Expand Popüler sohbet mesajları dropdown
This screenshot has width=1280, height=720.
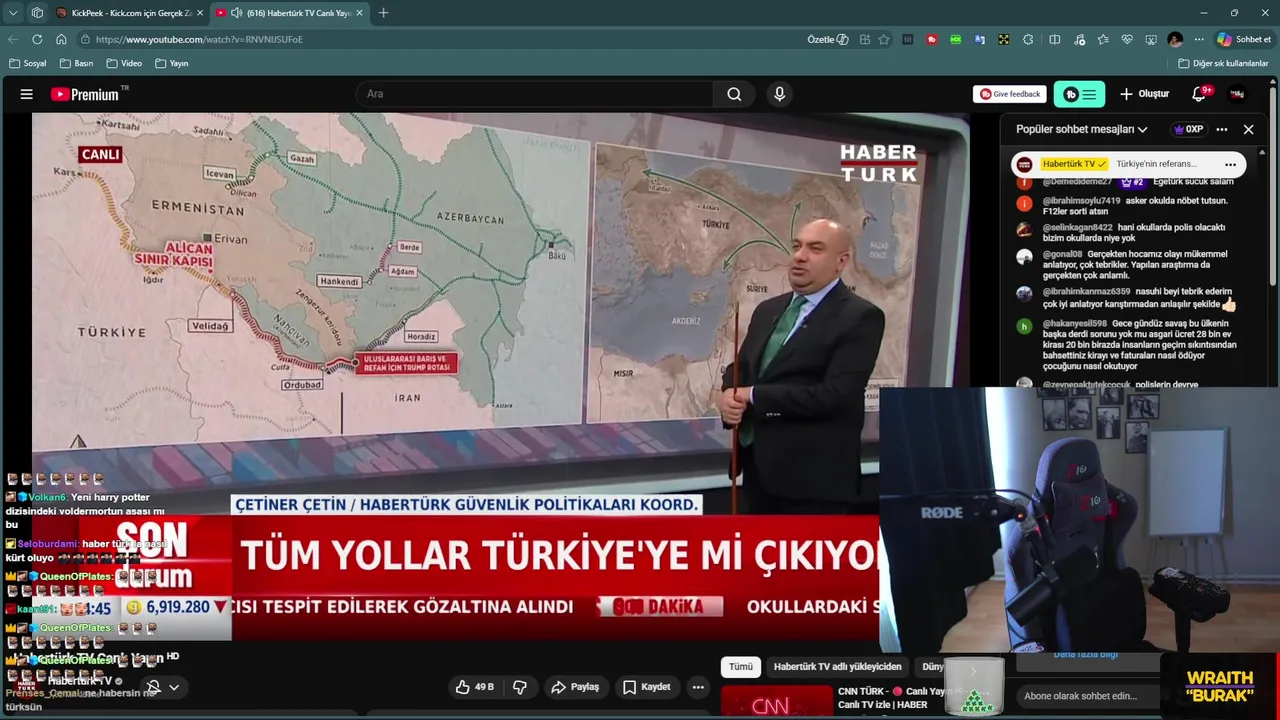[x=1082, y=129]
